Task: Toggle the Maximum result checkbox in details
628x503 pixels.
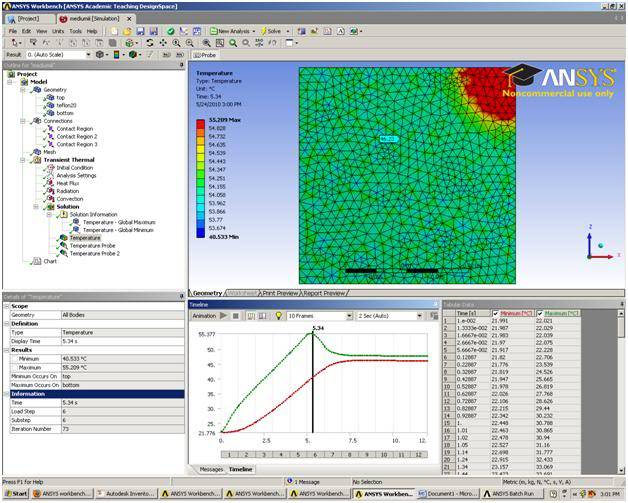Action: click(15, 368)
